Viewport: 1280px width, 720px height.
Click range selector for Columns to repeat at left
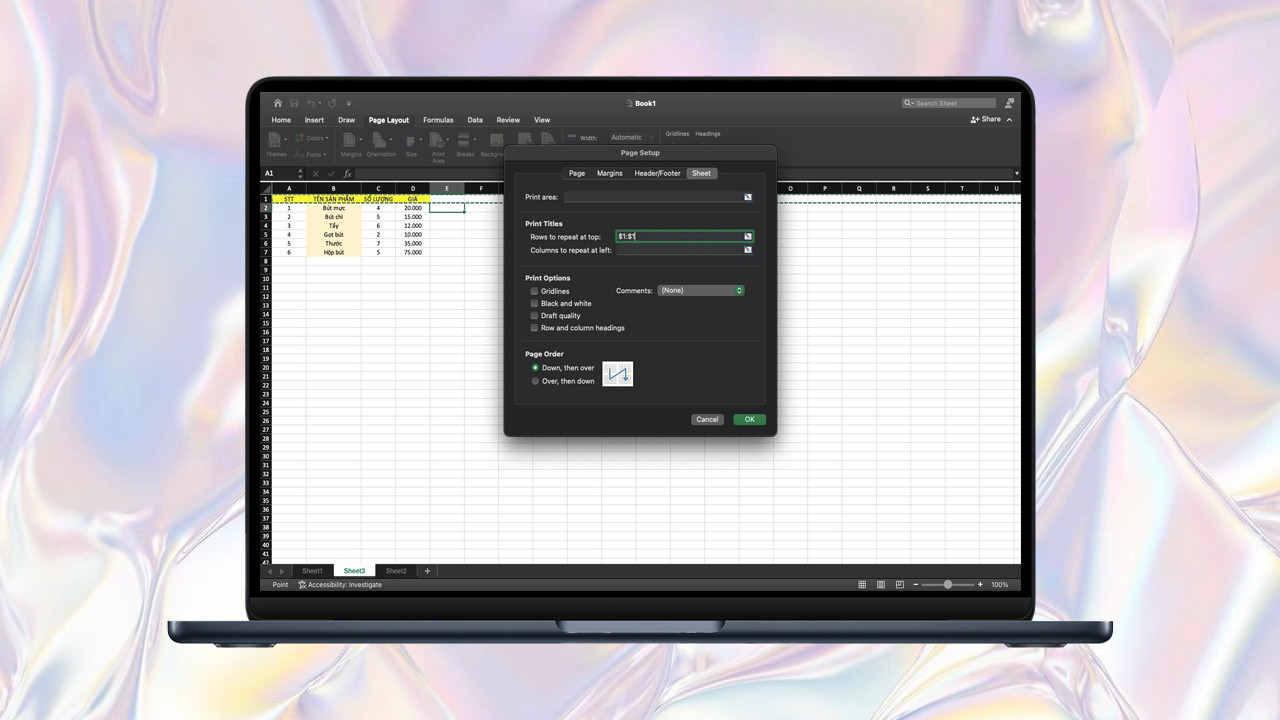click(x=747, y=250)
